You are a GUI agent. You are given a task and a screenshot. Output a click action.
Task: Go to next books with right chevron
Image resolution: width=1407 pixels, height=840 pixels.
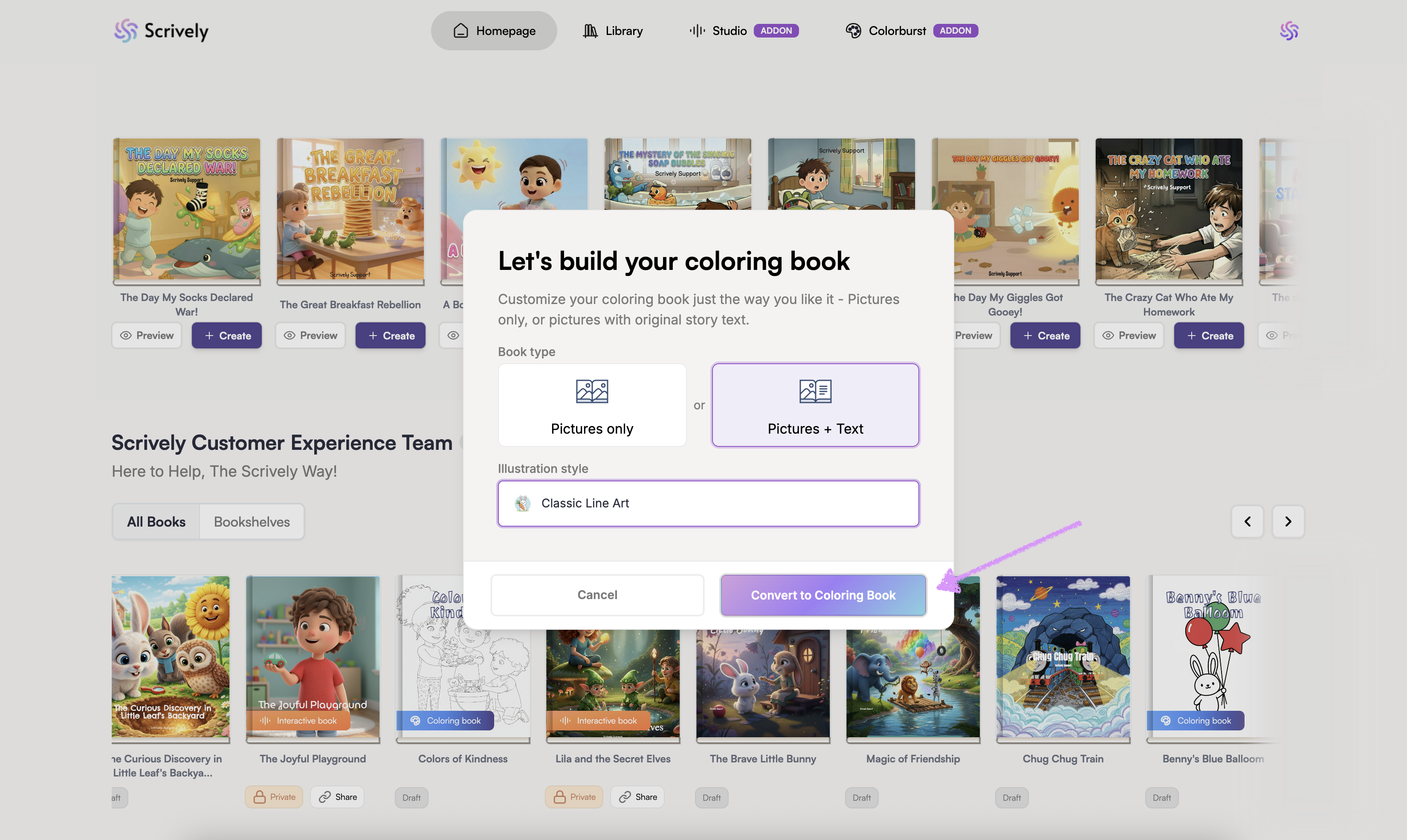tap(1288, 521)
